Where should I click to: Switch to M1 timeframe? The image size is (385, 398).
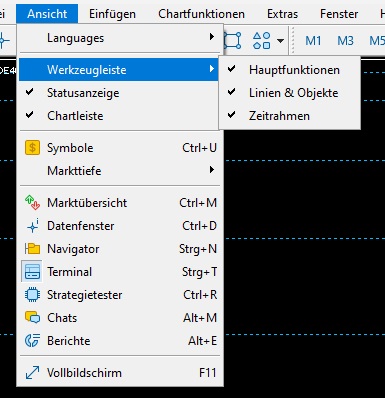coord(313,41)
